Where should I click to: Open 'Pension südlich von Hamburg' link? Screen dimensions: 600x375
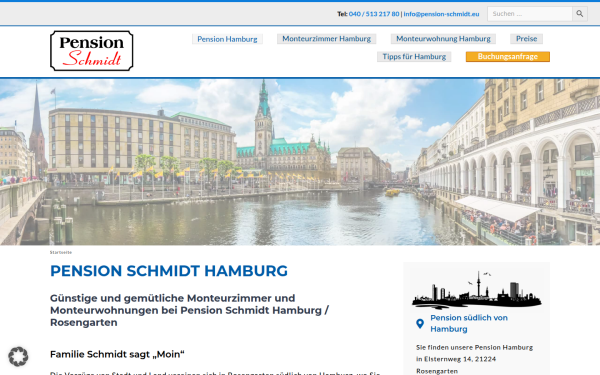(469, 323)
